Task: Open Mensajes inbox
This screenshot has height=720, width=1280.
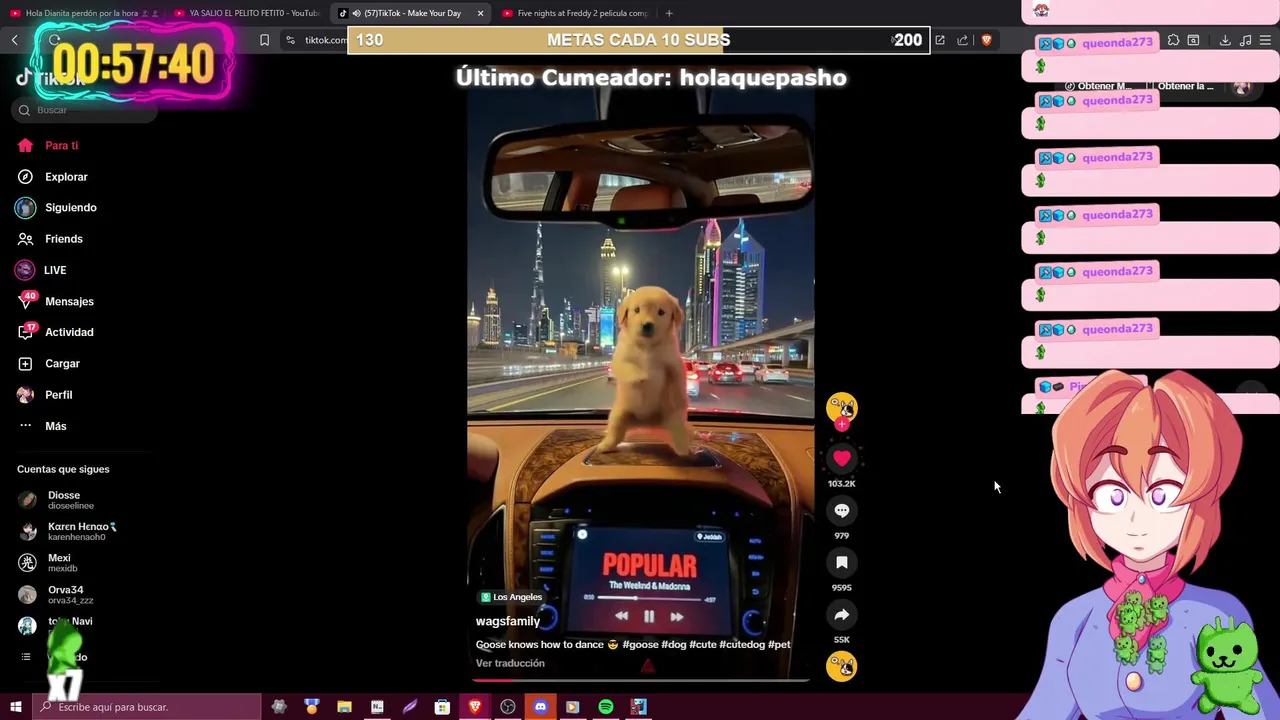Action: coord(55,301)
